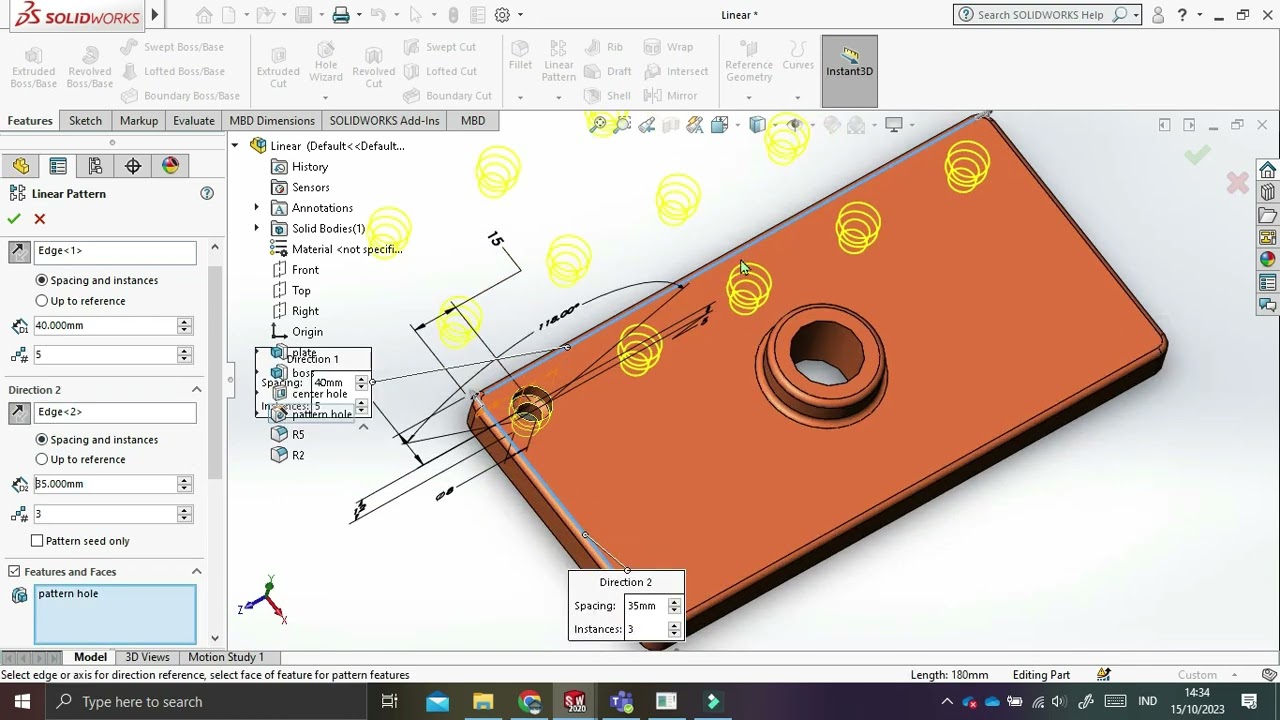
Task: Accept pattern via graphics area green check
Action: point(1197,155)
